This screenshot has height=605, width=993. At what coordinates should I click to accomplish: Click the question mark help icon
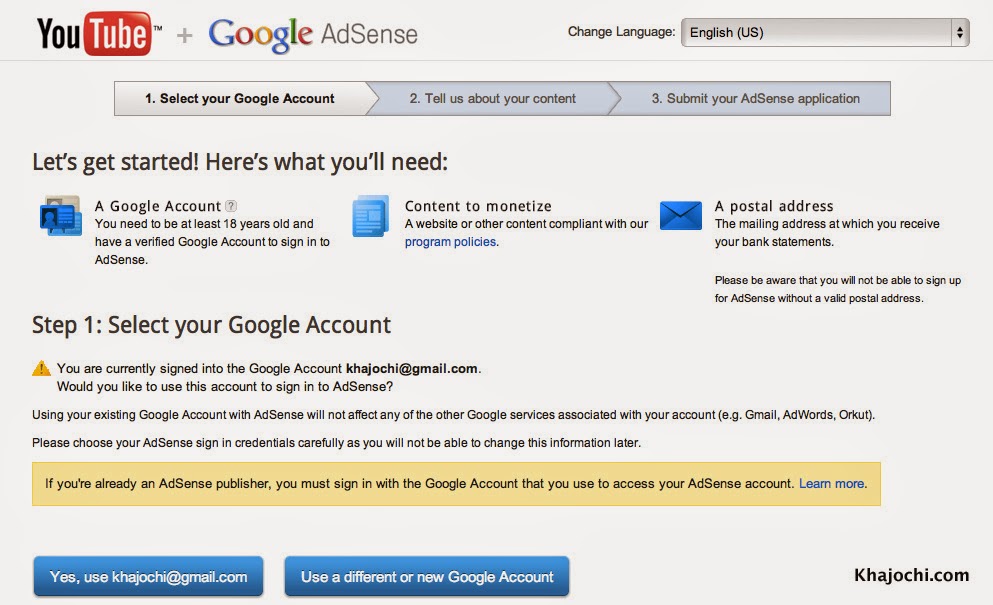coord(231,206)
